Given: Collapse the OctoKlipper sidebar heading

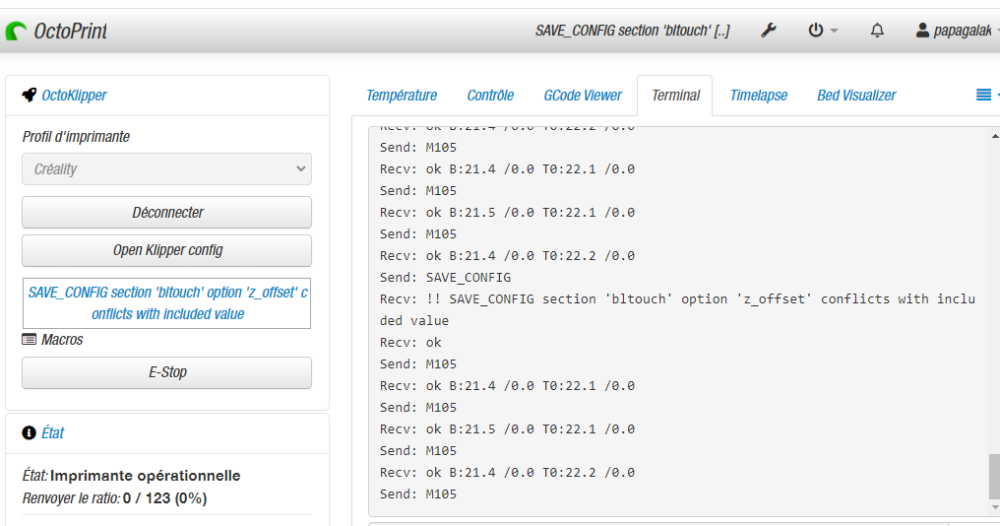Looking at the screenshot, I should click(74, 95).
